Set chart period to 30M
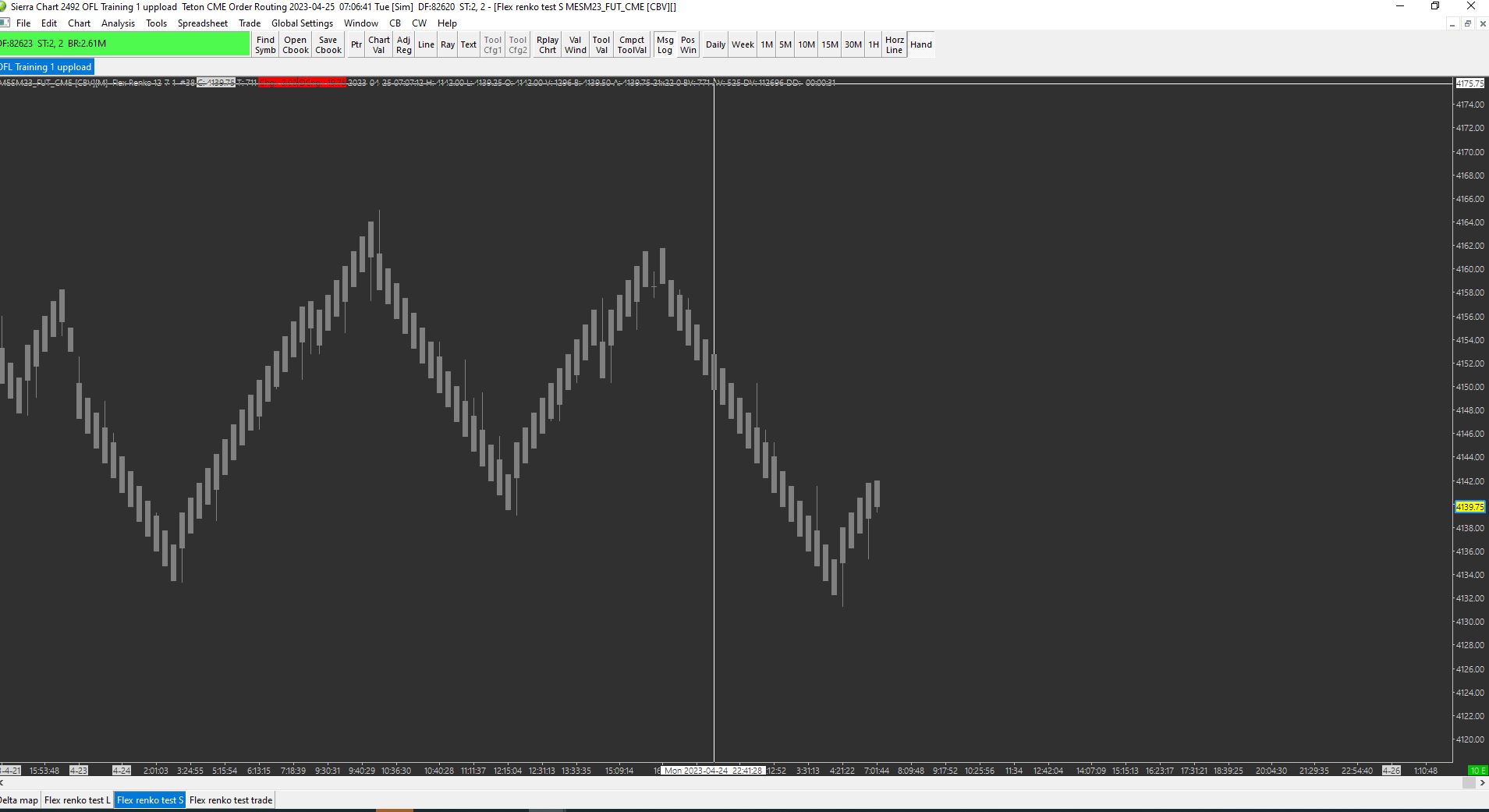This screenshot has height=812, width=1489. click(853, 44)
